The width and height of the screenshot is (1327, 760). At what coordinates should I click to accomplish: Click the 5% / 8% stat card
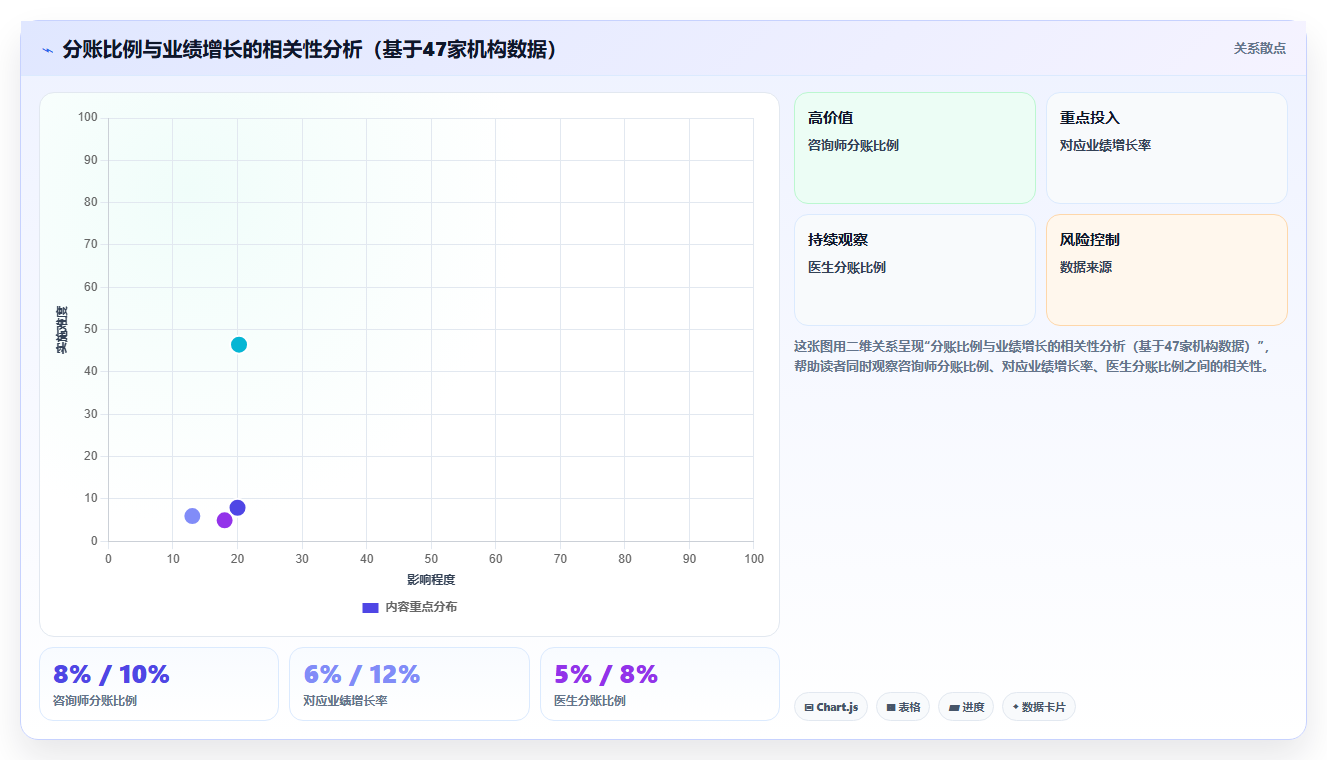[660, 684]
